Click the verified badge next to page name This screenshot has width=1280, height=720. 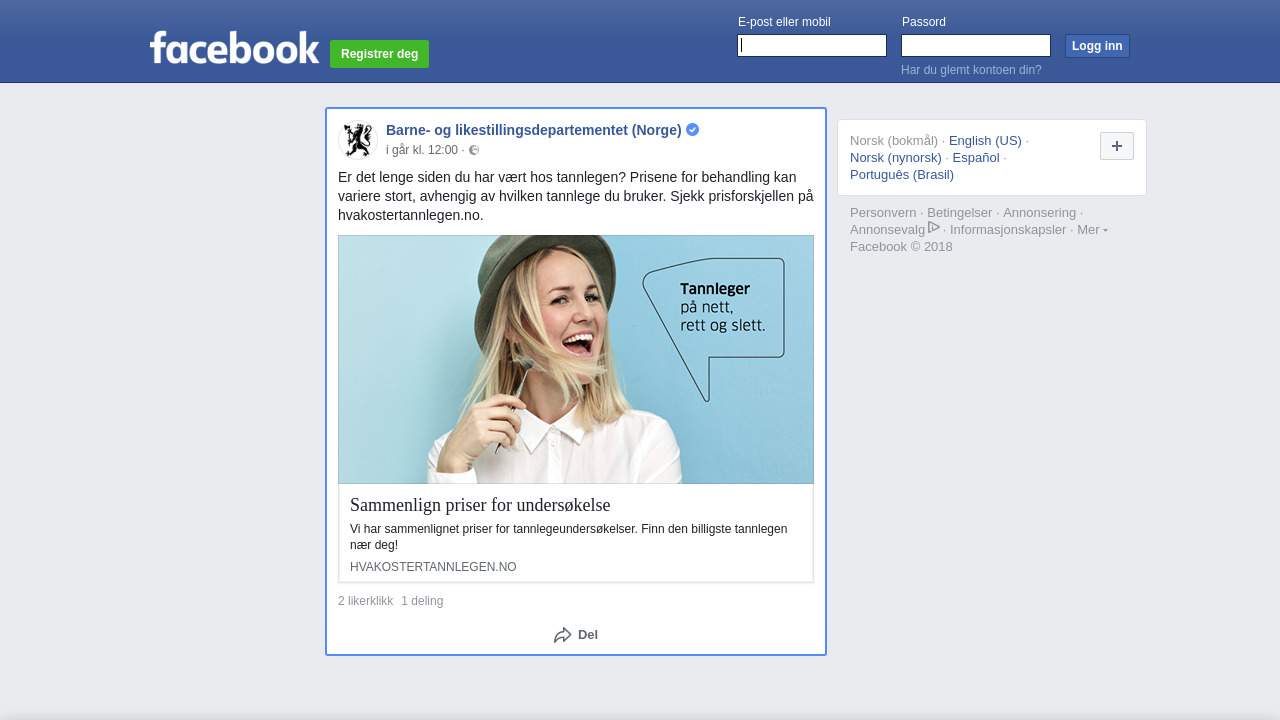click(x=692, y=130)
